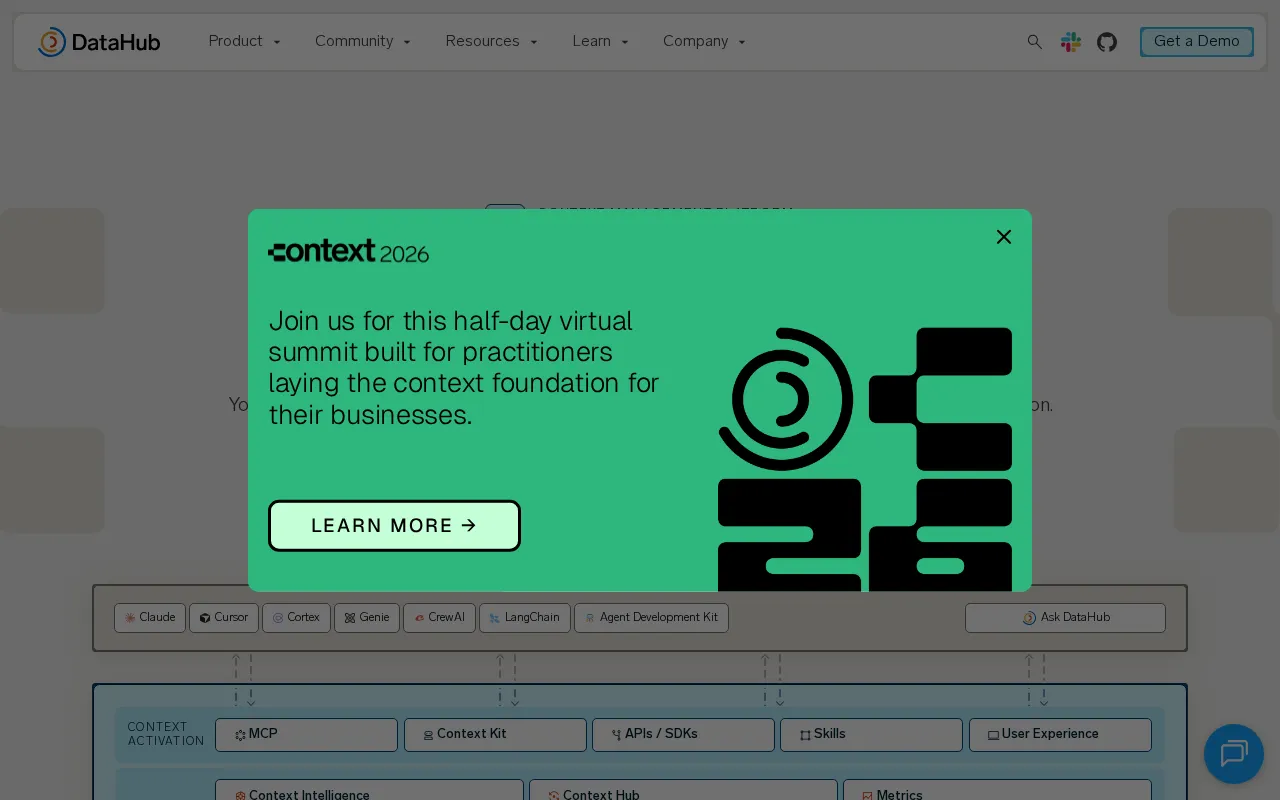Expand the Learn dropdown menu

pos(601,42)
